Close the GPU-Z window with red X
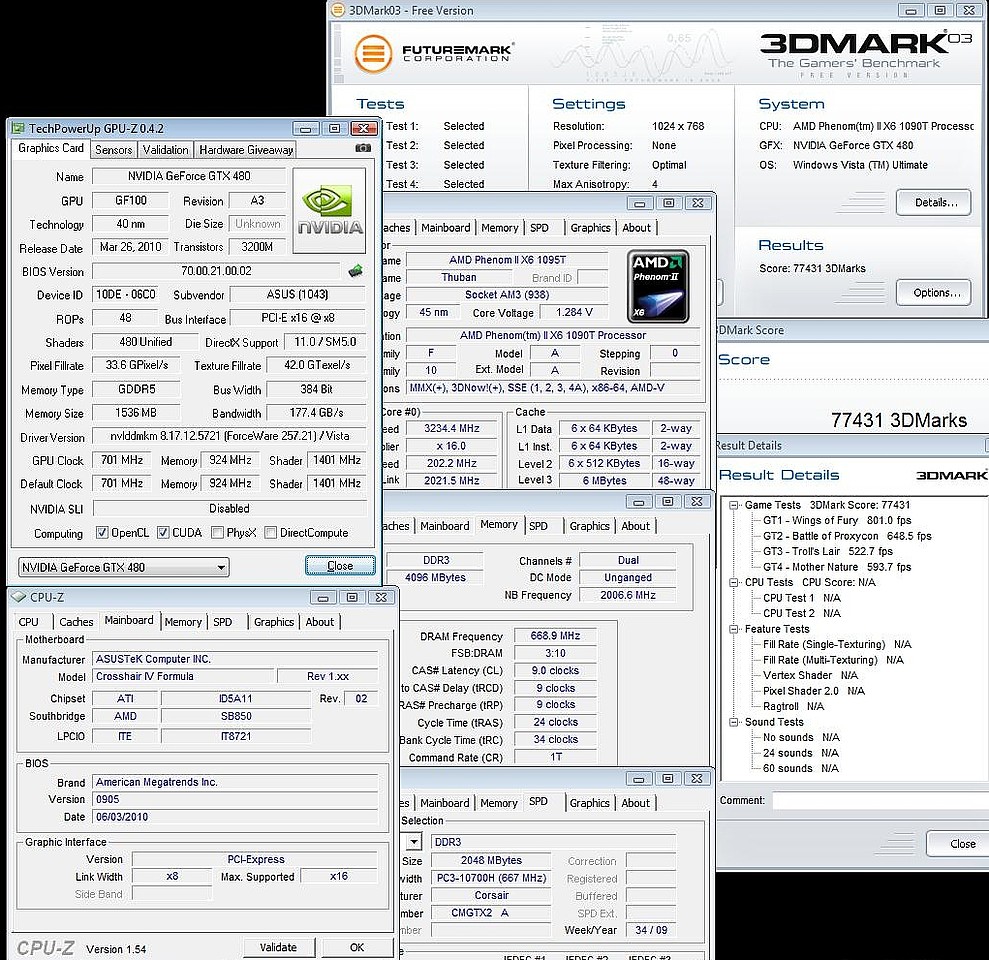The width and height of the screenshot is (989, 960). (x=364, y=129)
